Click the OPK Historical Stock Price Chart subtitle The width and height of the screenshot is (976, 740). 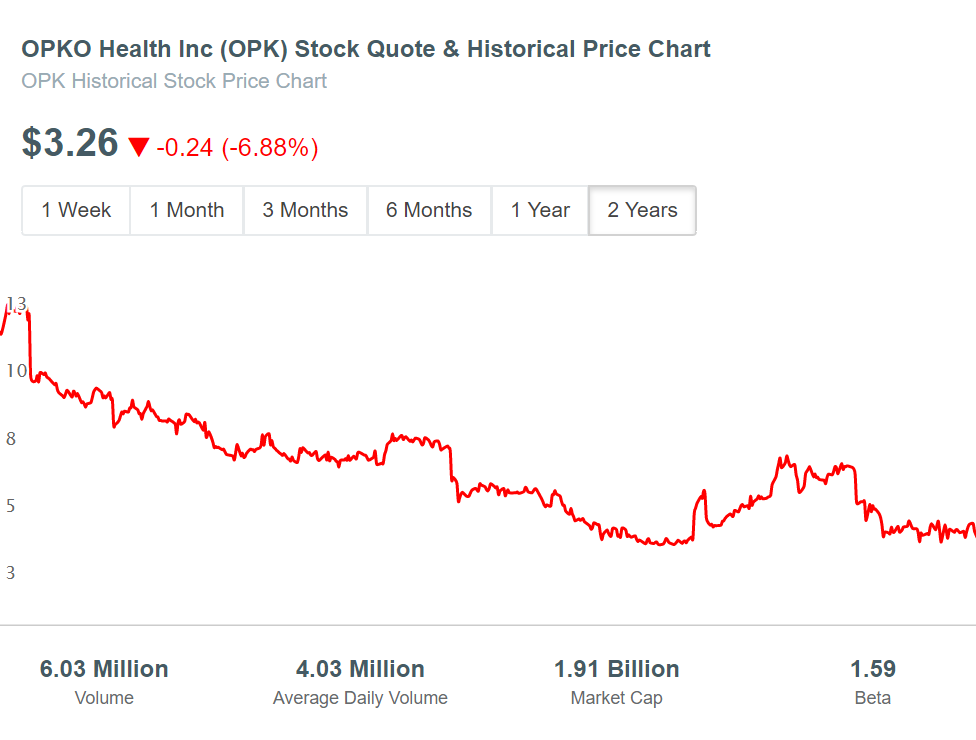click(x=174, y=81)
